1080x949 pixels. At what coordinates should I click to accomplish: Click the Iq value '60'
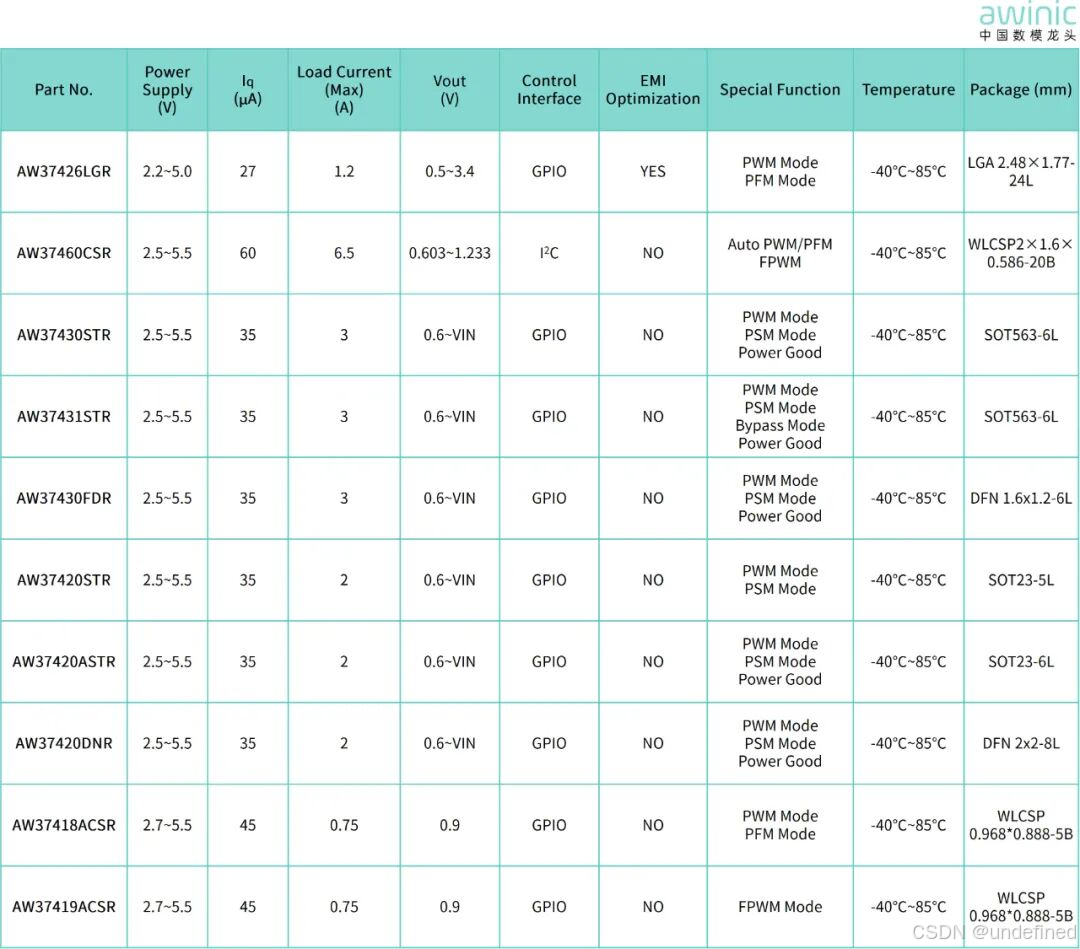pos(248,253)
